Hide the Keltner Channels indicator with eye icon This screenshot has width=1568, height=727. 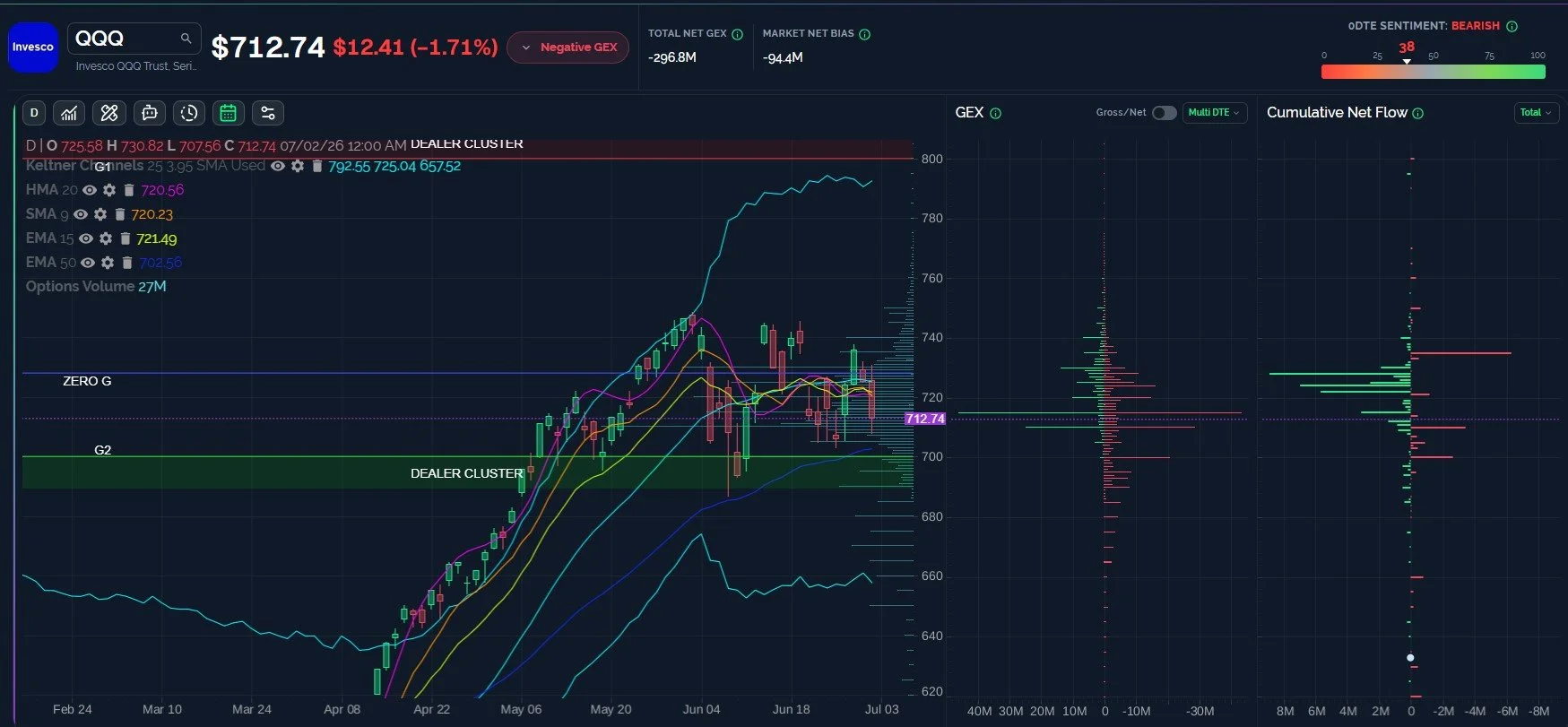click(278, 166)
